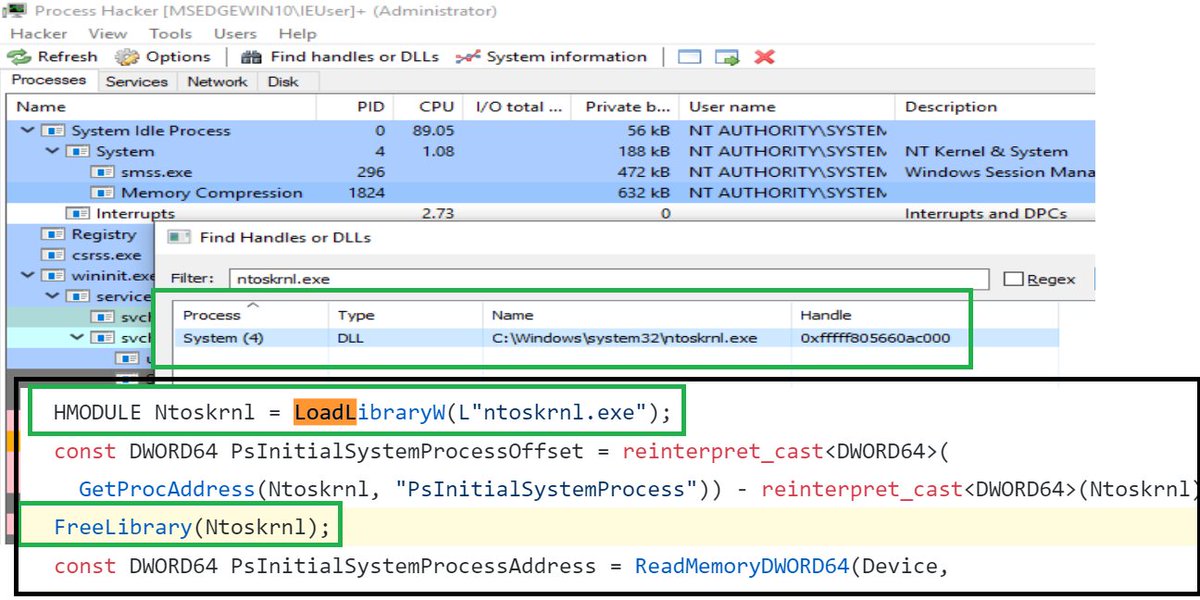The height and width of the screenshot is (600, 1200).
Task: Click PID 1824 cell
Action: [365, 193]
